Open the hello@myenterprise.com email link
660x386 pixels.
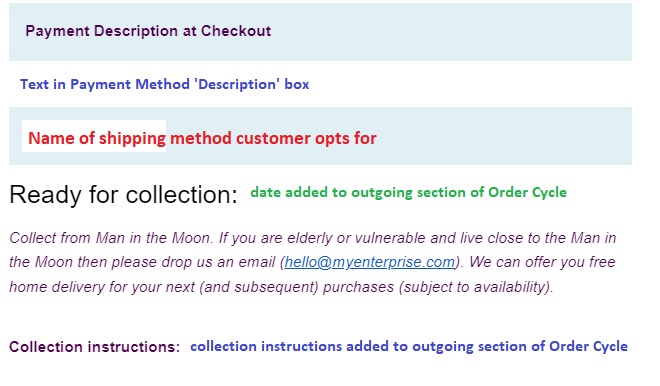370,262
